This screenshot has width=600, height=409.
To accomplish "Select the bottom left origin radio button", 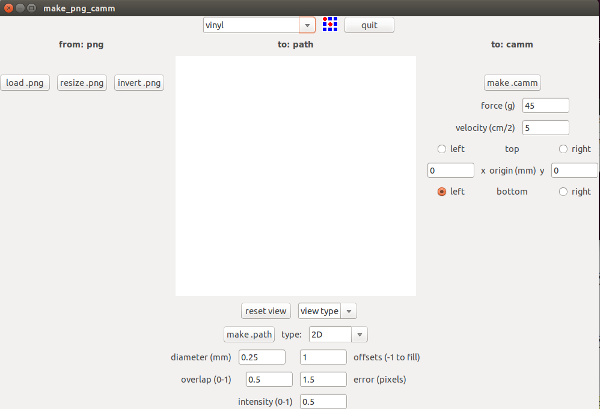I will [442, 192].
